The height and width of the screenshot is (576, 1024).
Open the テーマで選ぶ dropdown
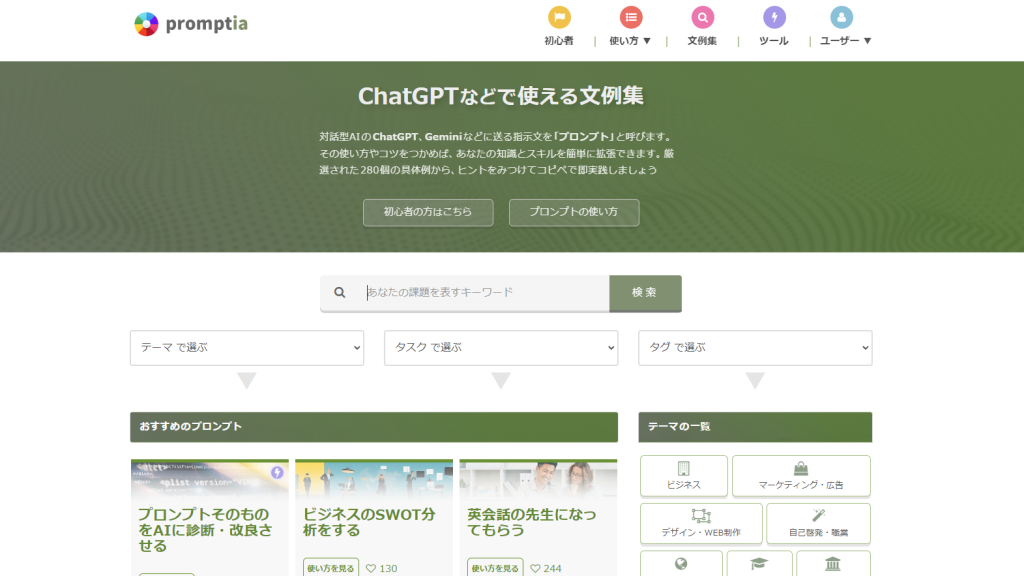(247, 348)
